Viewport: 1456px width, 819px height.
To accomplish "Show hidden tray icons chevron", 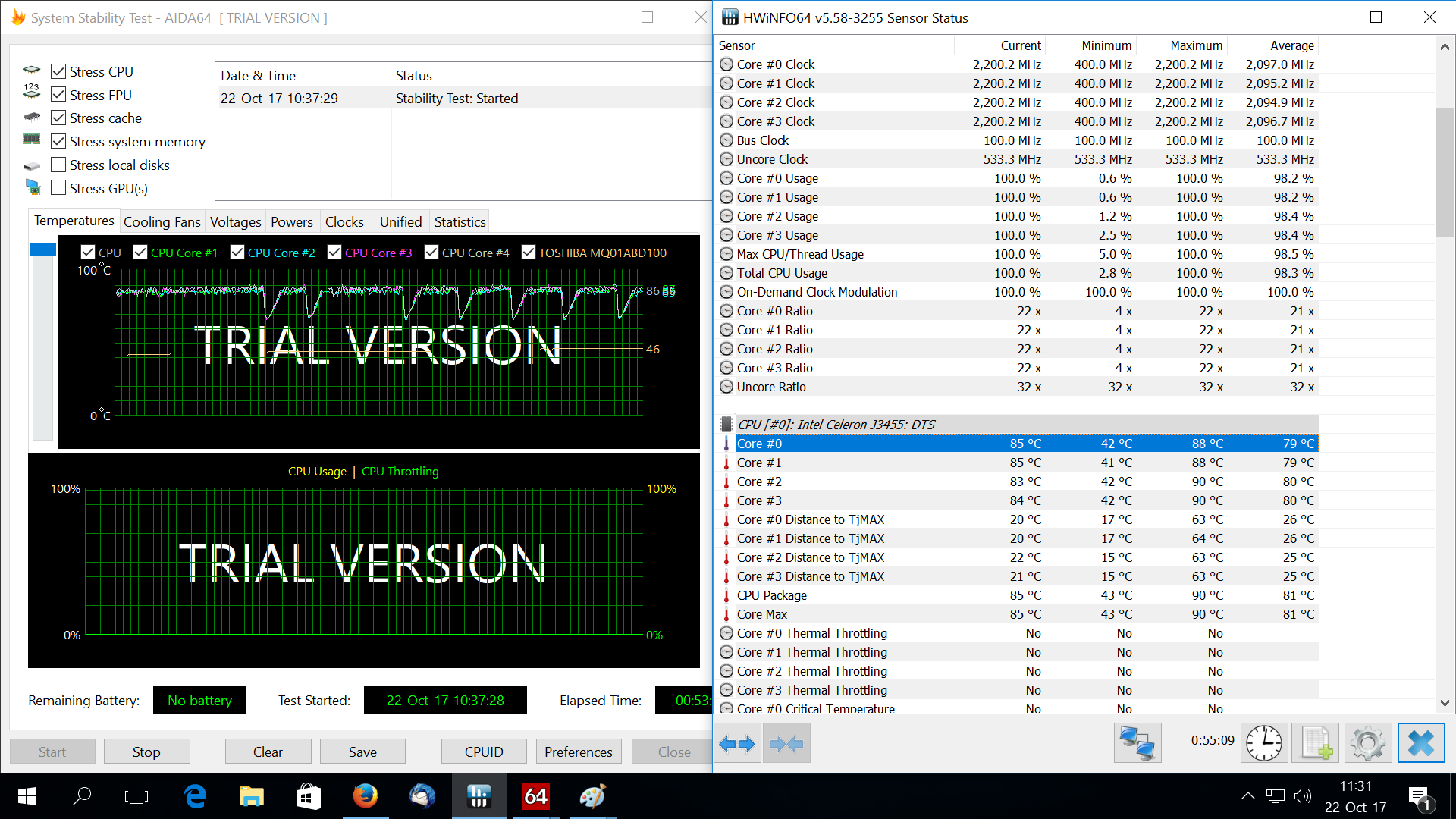I will (1247, 796).
